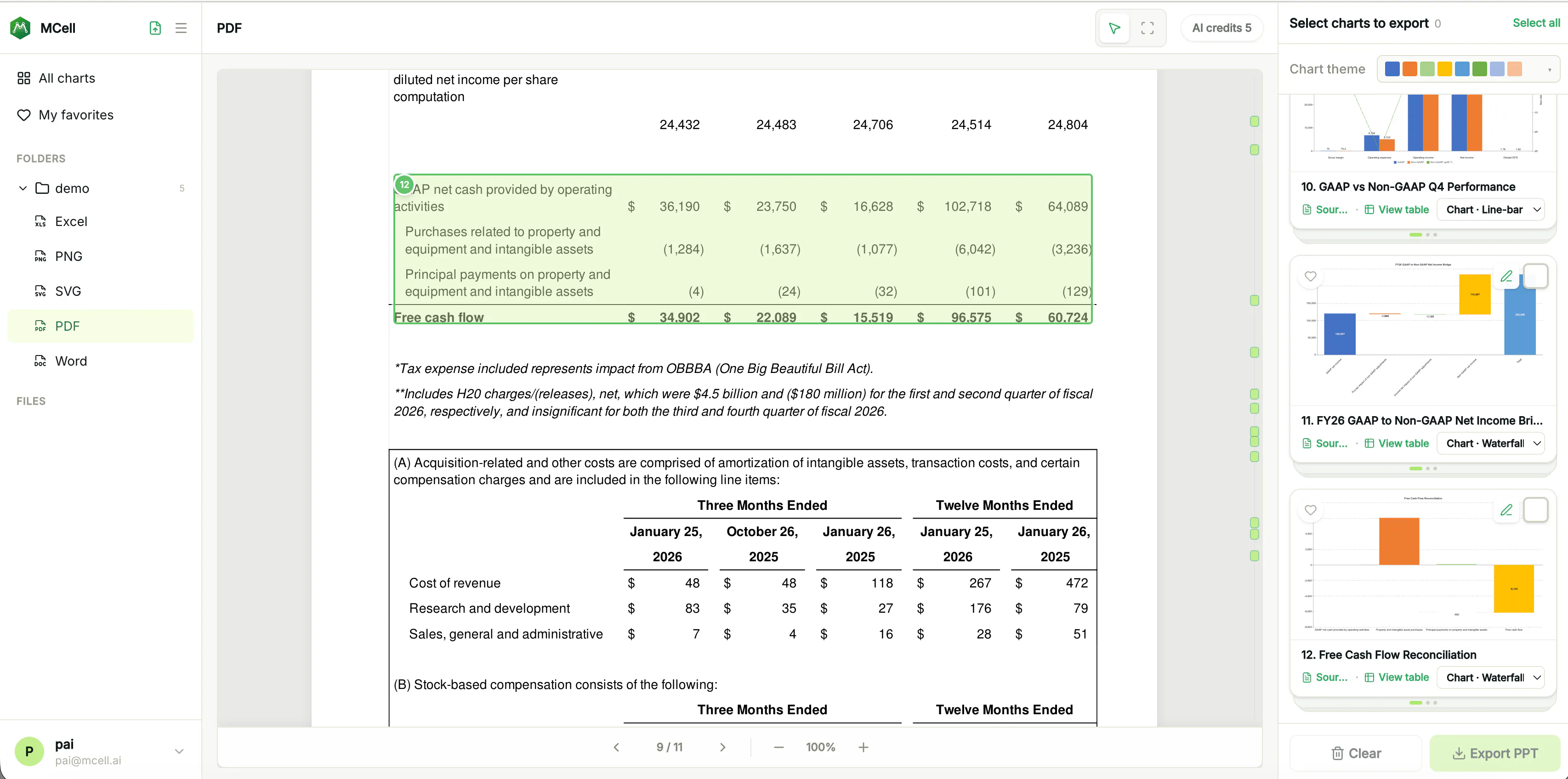The image size is (1568, 779).
Task: Click the "Cost of revenue" row label
Action: click(x=454, y=583)
